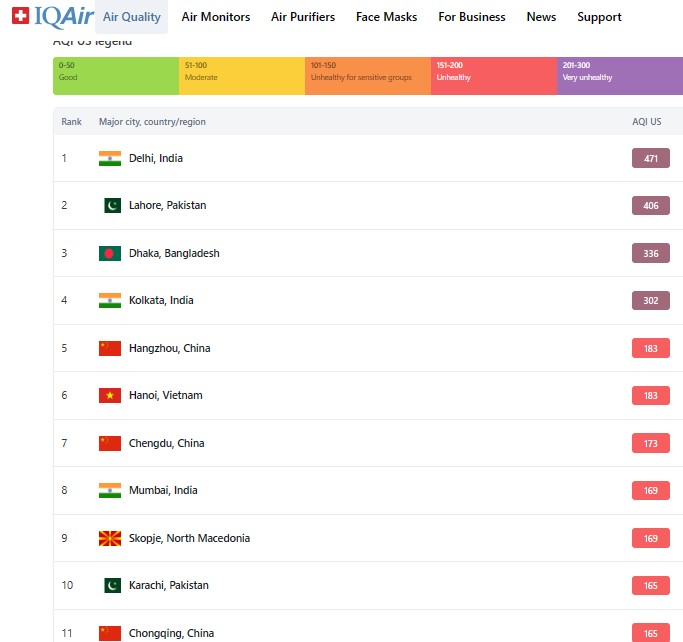Click the North Macedonia flag beside Skopje

tap(110, 538)
